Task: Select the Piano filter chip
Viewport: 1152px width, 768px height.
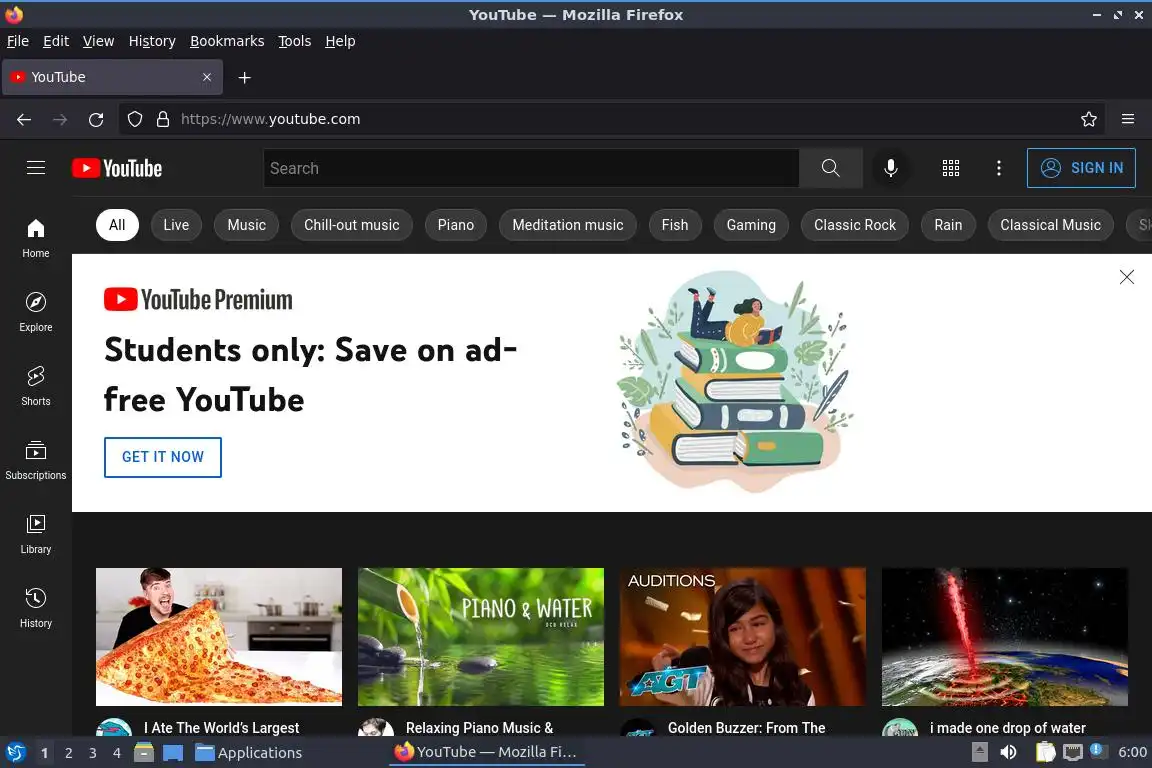Action: tap(456, 225)
